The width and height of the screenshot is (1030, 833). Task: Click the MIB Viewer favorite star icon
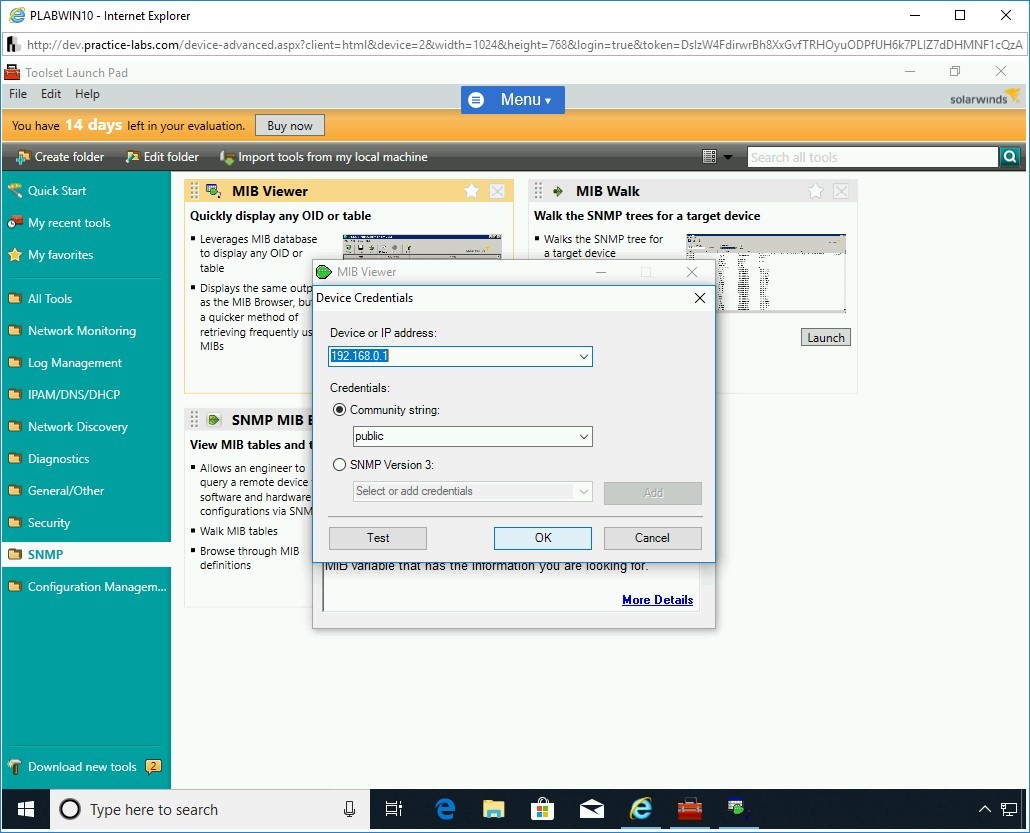472,191
